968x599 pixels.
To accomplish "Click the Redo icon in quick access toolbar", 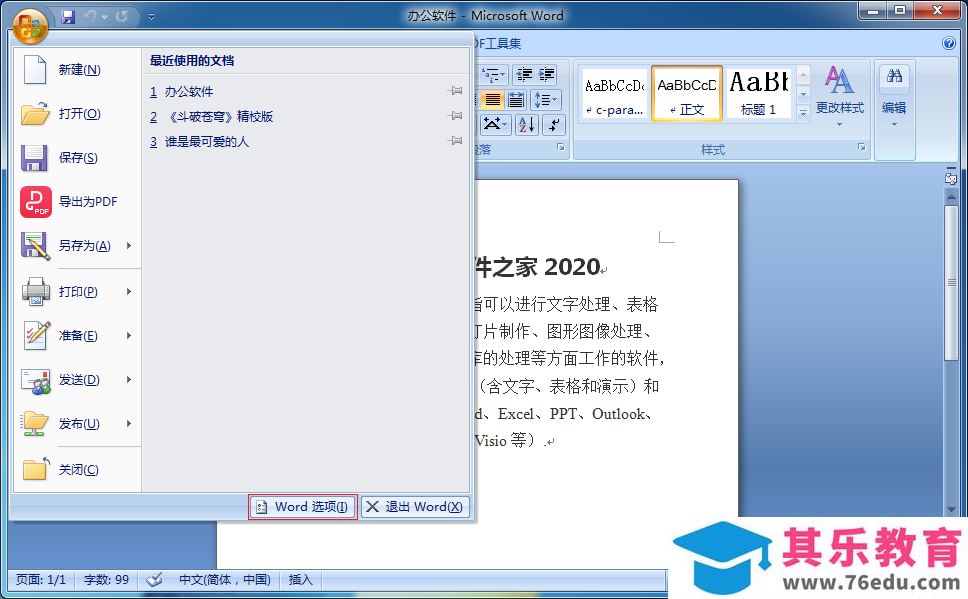I will [122, 17].
